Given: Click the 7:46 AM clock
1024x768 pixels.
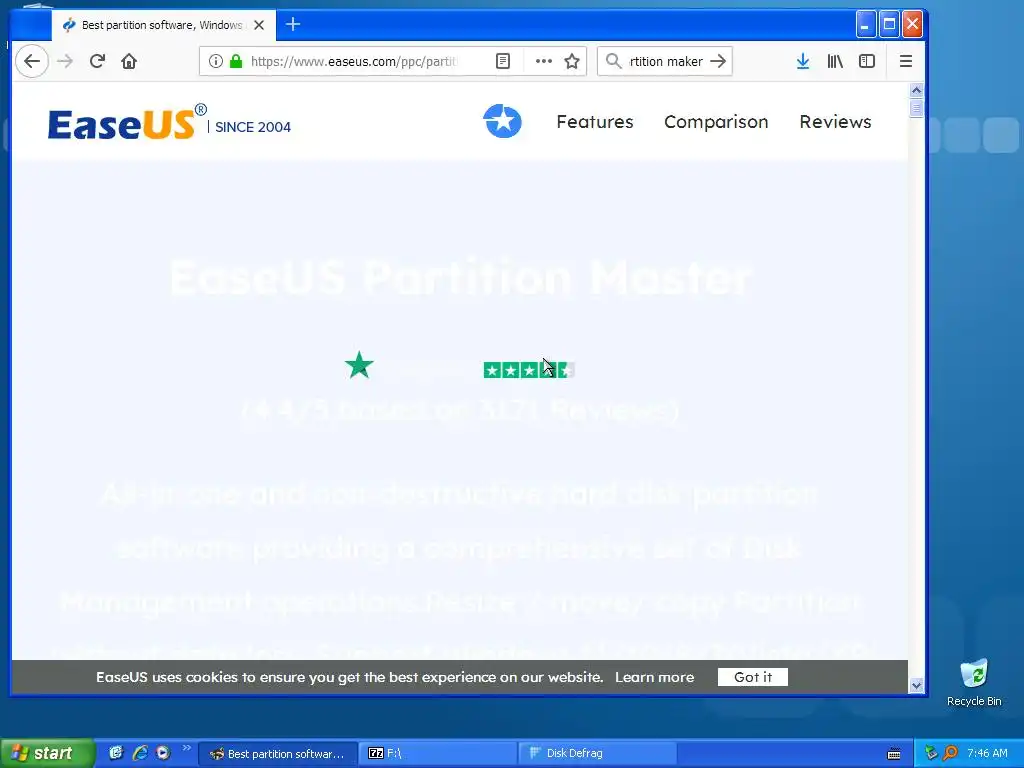Looking at the screenshot, I should [987, 753].
